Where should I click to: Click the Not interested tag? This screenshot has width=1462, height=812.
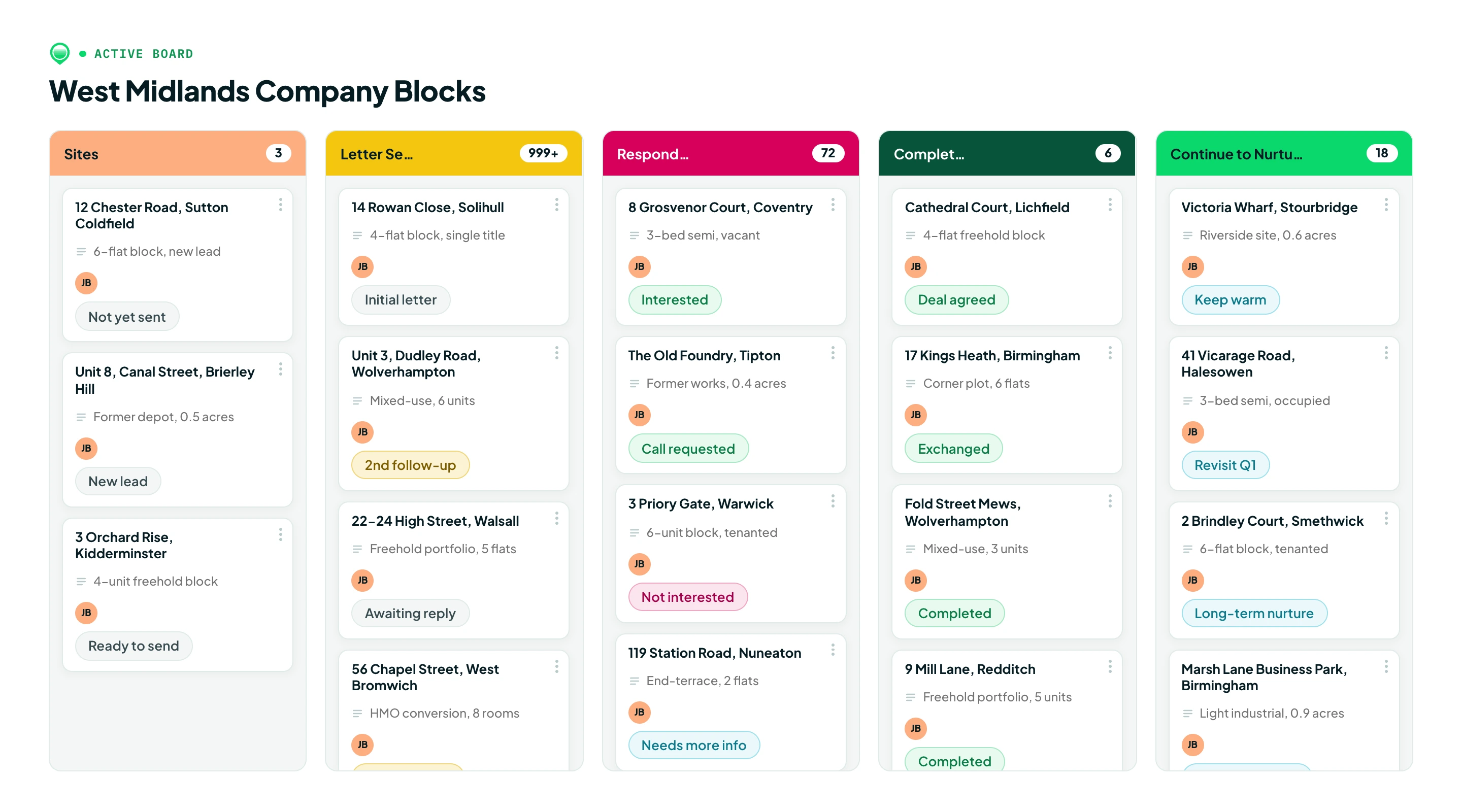pyautogui.click(x=688, y=597)
